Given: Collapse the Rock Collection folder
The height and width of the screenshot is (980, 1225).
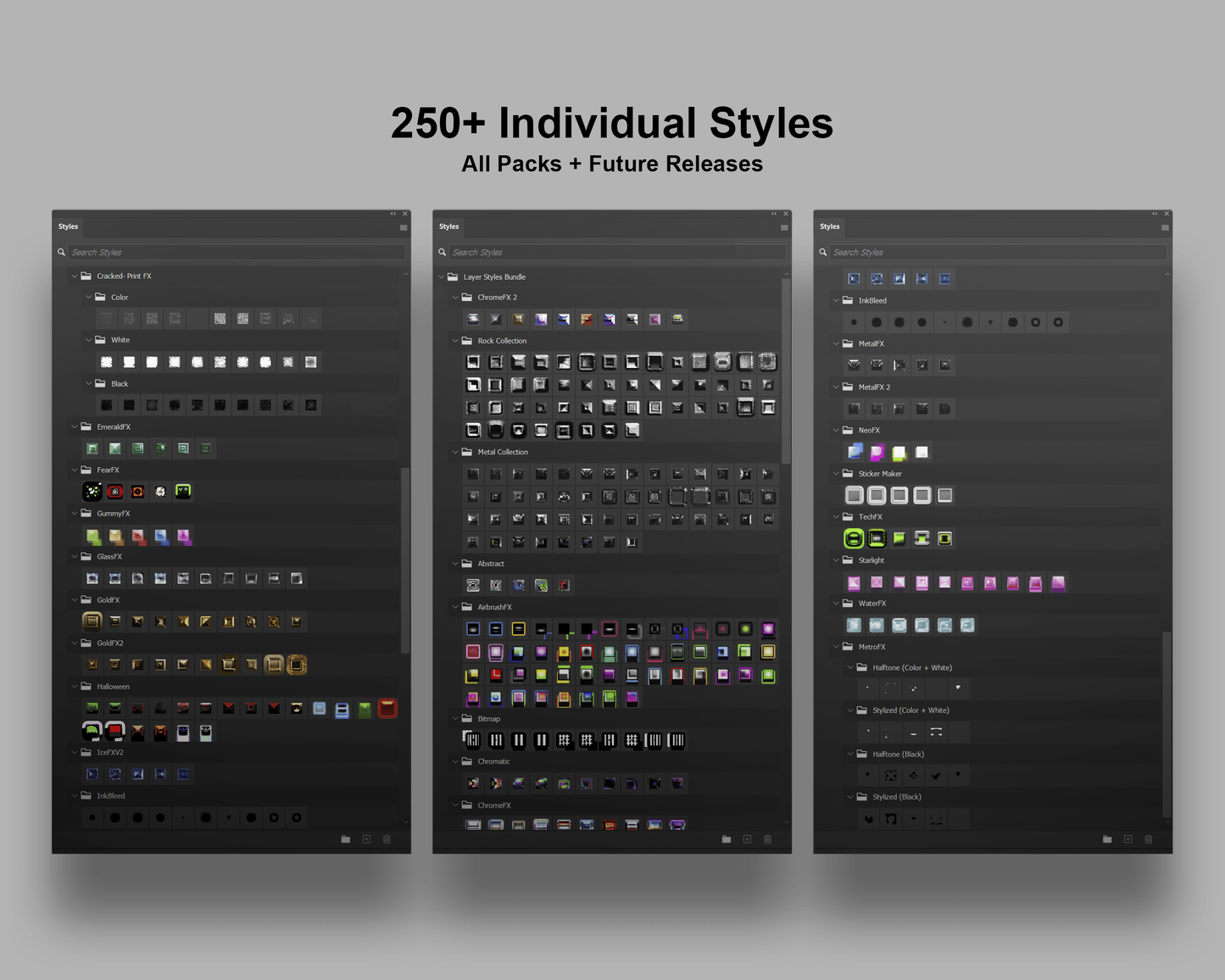Looking at the screenshot, I should (455, 340).
